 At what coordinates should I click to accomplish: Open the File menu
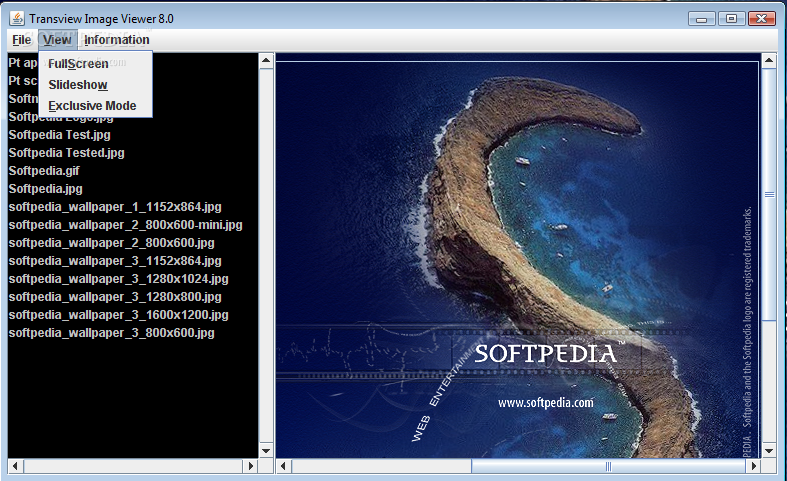click(22, 40)
